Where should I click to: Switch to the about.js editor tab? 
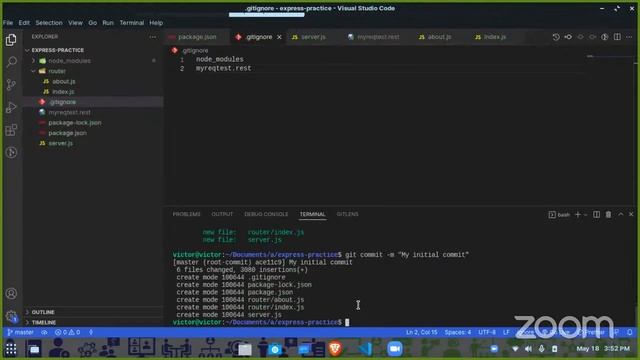[x=439, y=37]
